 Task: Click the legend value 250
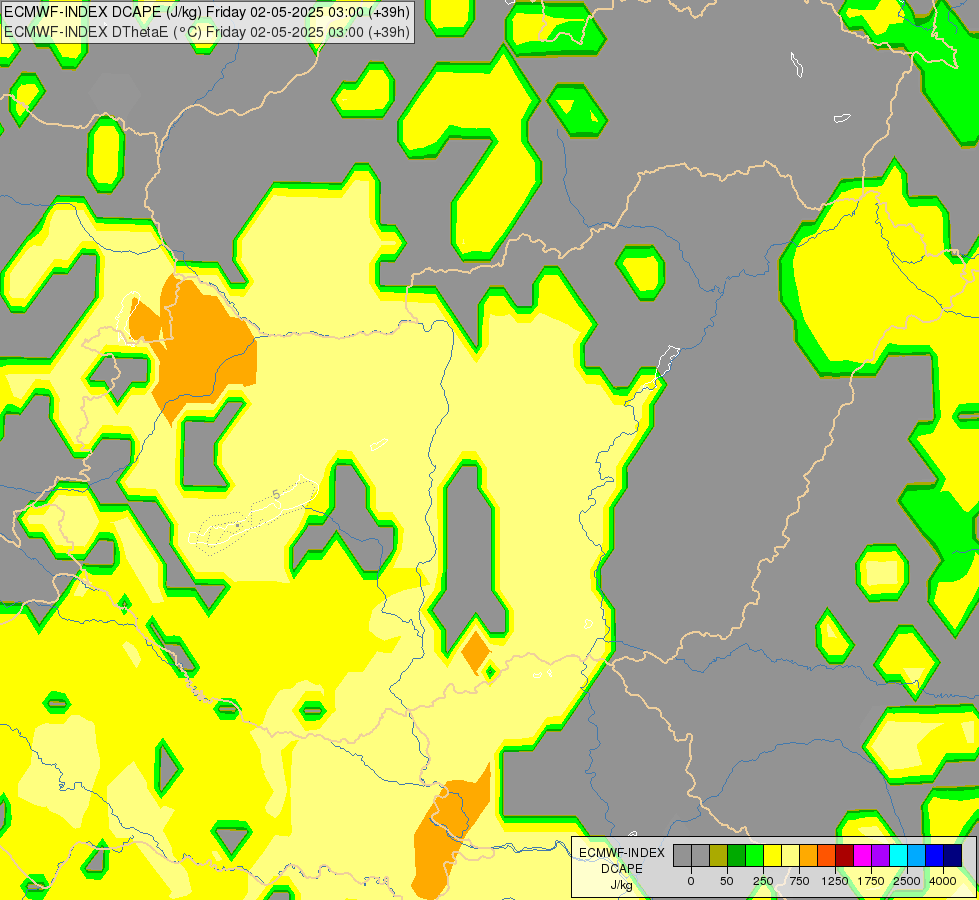tap(763, 881)
